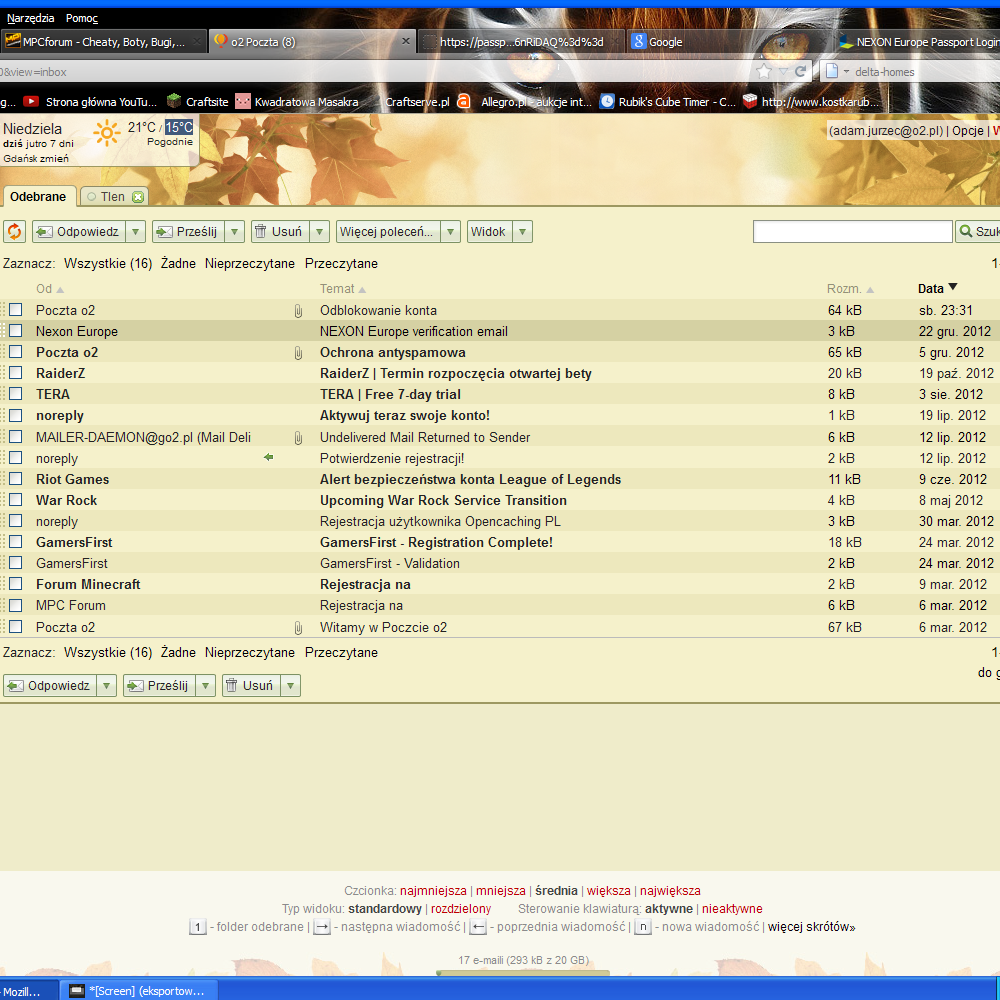This screenshot has height=1000, width=1000.
Task: Tick checkbox for Odblokowanie konta email
Action: pos(16,309)
